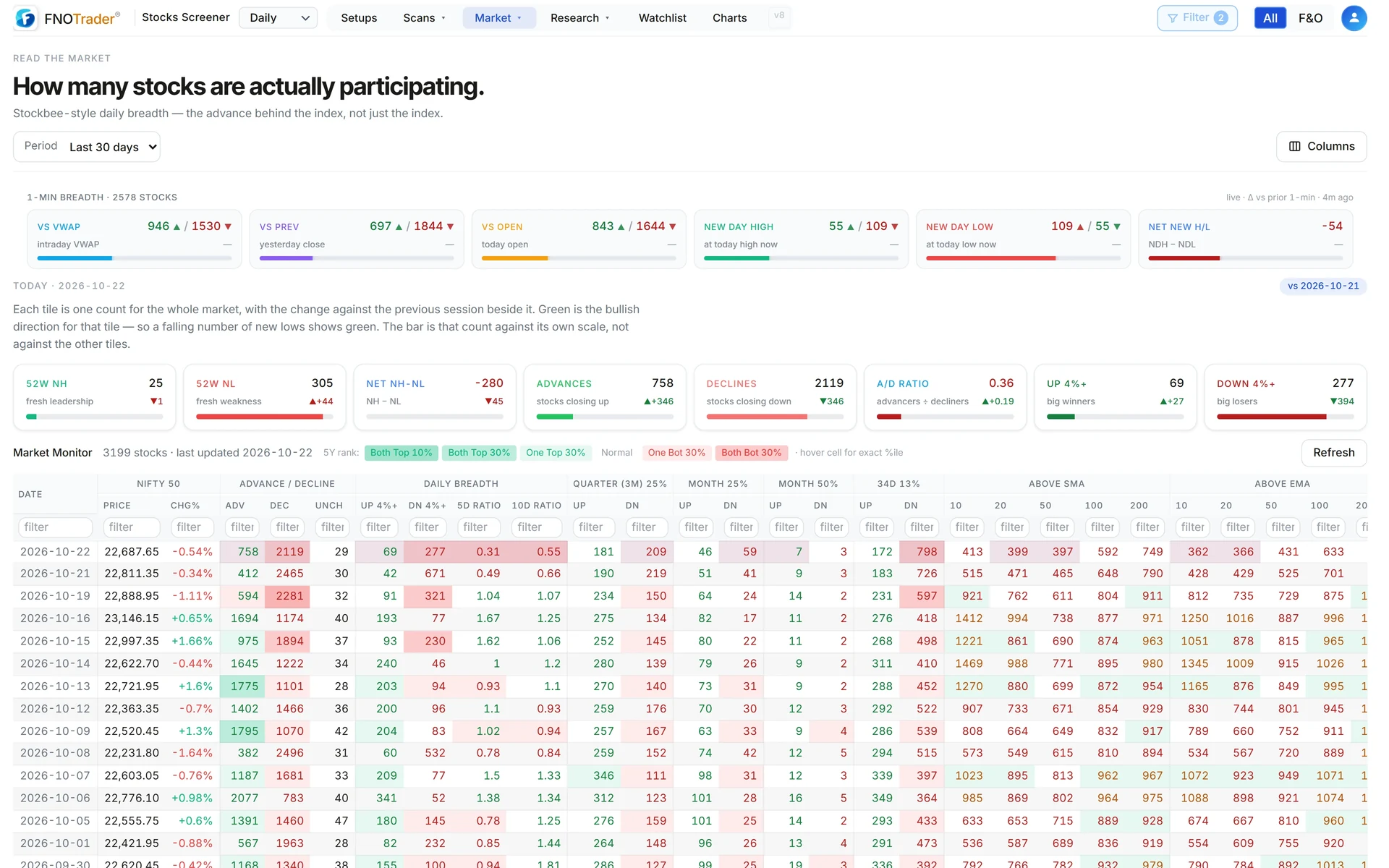
Task: Click the FNOTrader logo icon
Action: [x=25, y=18]
